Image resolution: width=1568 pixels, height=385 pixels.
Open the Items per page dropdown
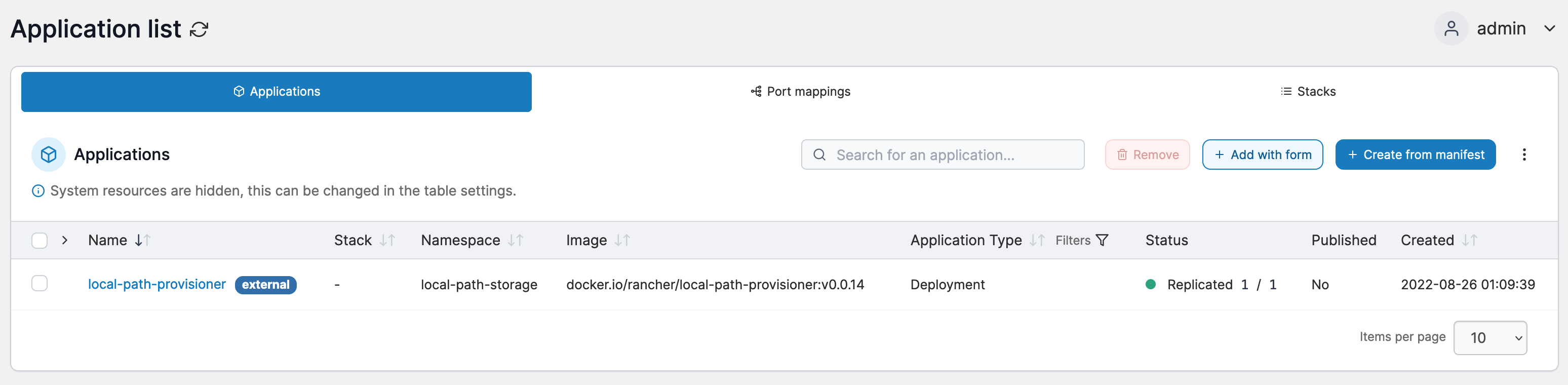[x=1489, y=337]
